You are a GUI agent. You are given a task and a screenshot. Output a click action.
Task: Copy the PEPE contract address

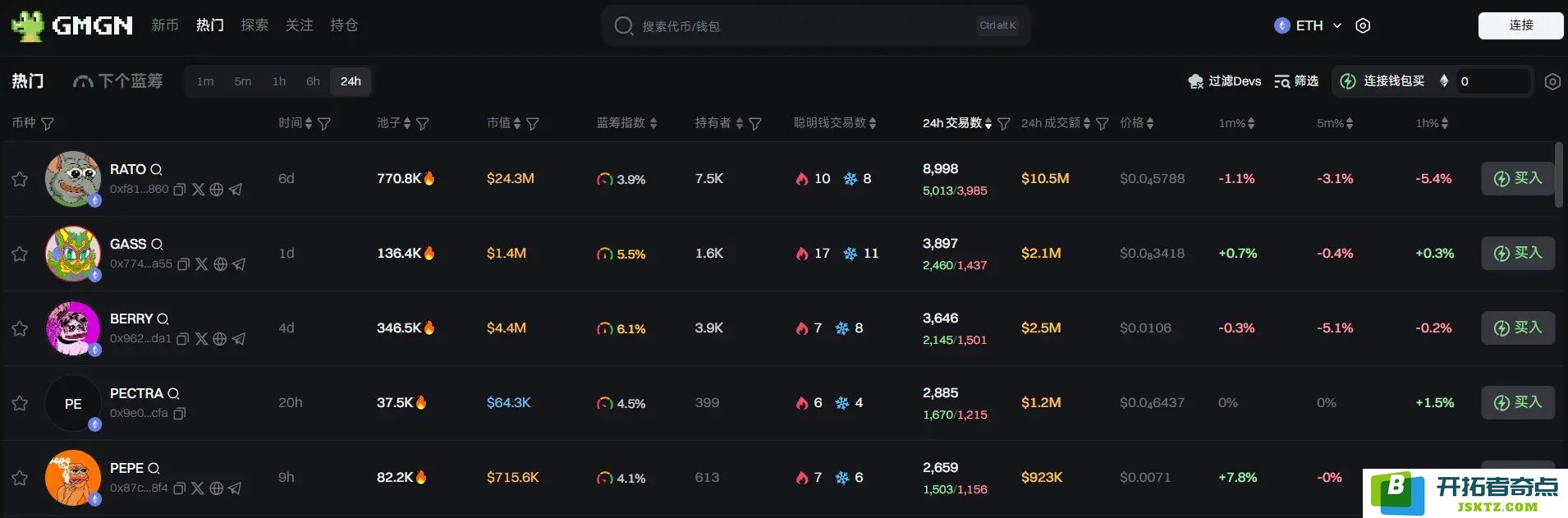pos(179,488)
